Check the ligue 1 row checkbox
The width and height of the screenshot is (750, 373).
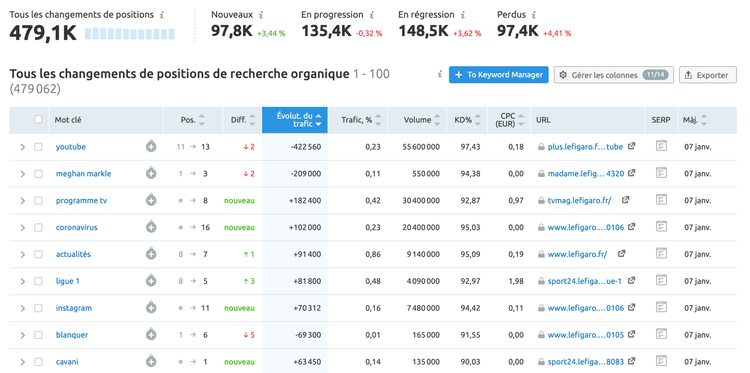pos(38,281)
